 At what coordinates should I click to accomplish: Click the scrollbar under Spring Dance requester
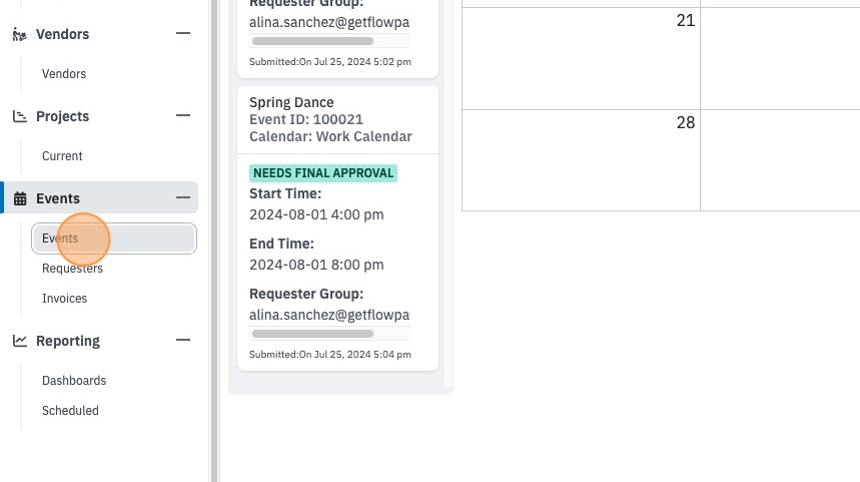pos(313,334)
